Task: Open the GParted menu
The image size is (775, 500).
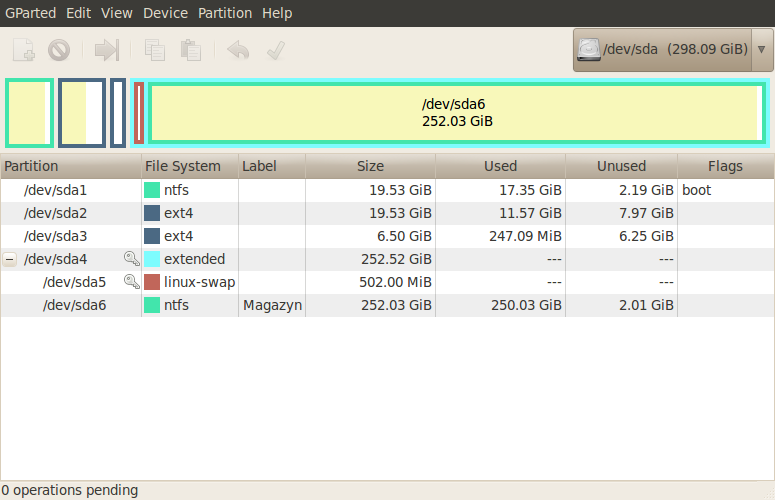Action: coord(32,13)
